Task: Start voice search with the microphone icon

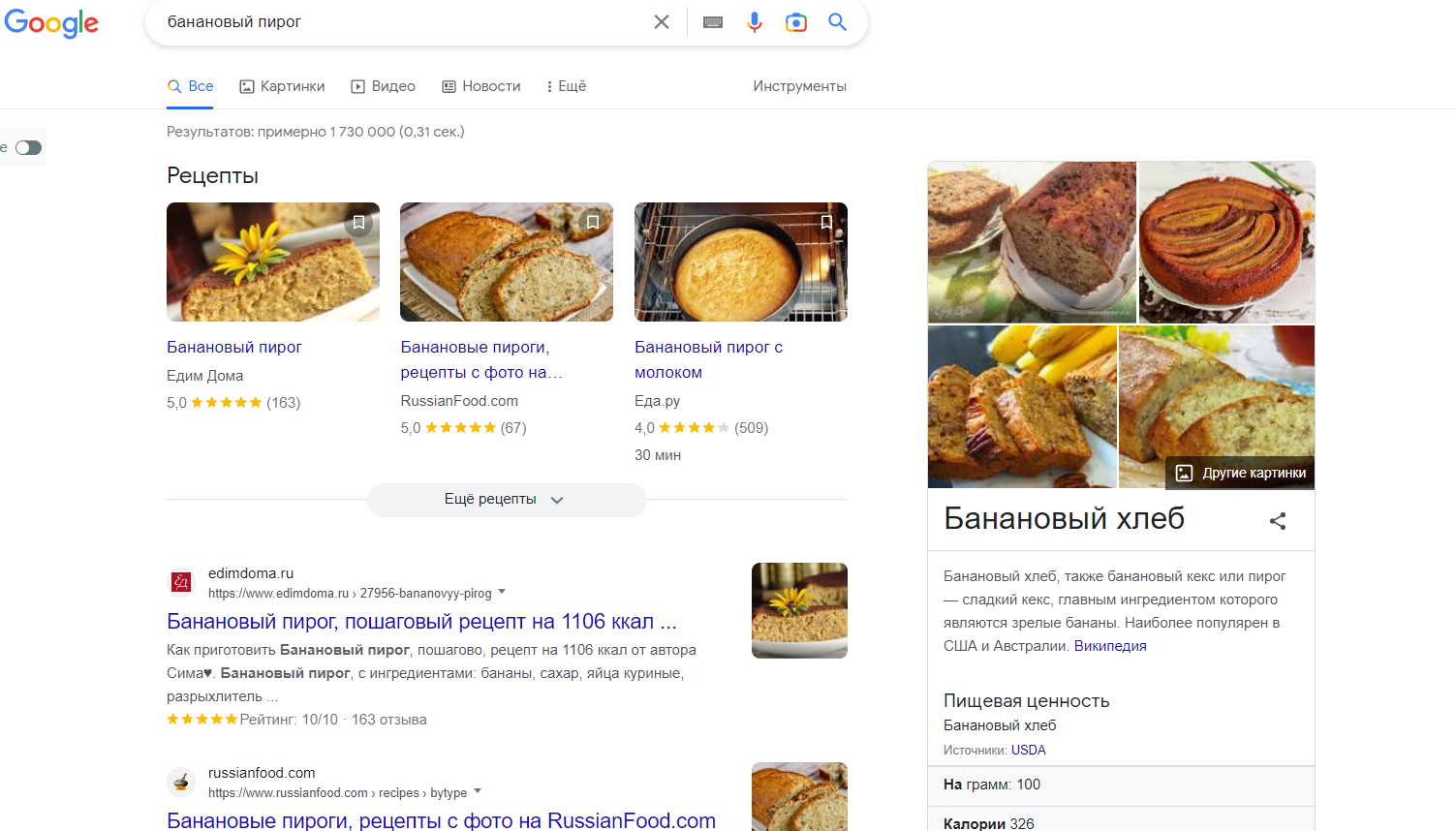Action: (x=755, y=22)
